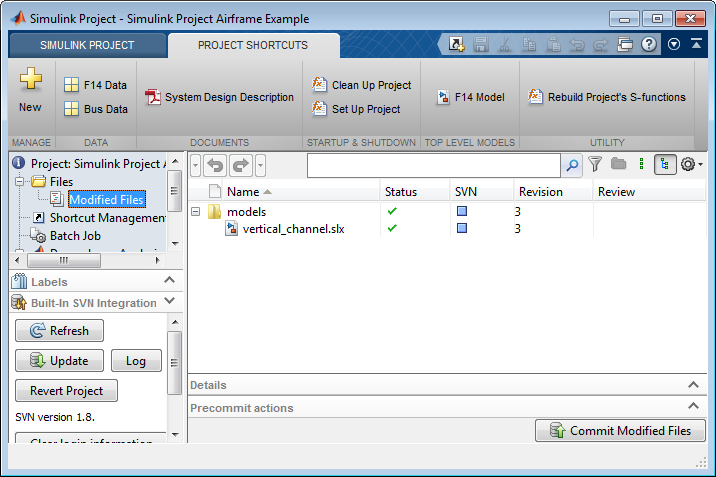Open the Bus Data shortcut
Image resolution: width=716 pixels, height=477 pixels.
pyautogui.click(x=95, y=109)
